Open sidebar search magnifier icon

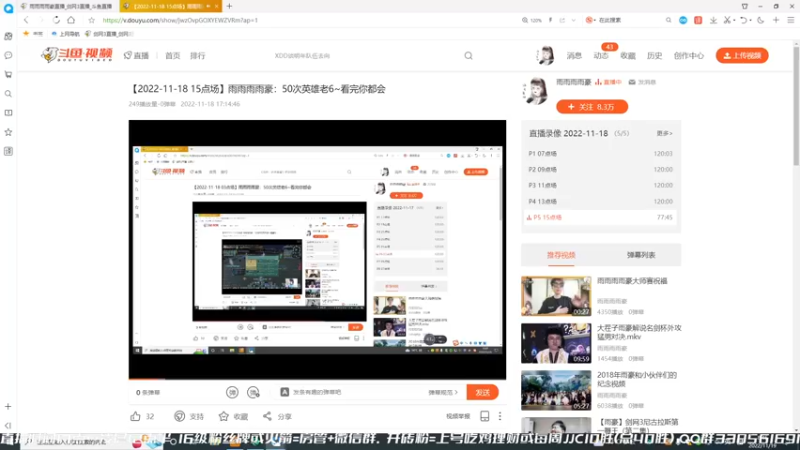pos(8,94)
